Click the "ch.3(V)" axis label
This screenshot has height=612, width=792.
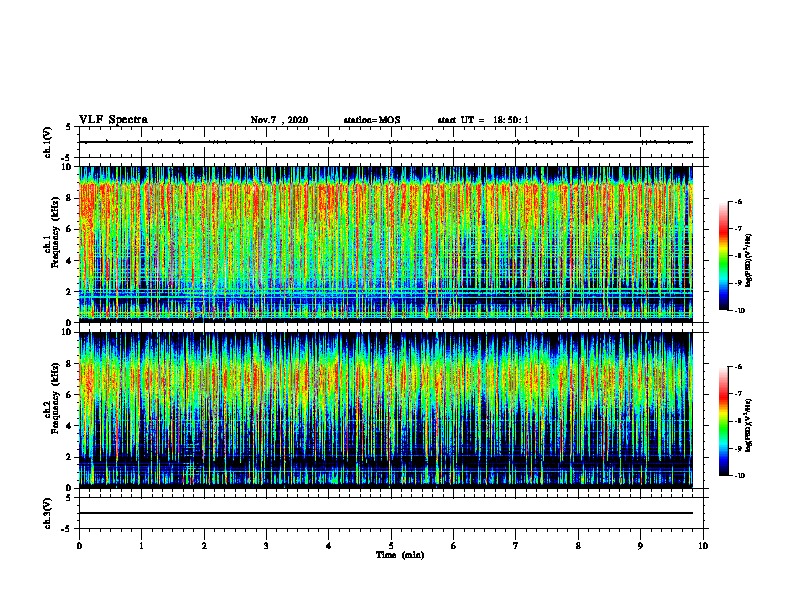pos(47,513)
